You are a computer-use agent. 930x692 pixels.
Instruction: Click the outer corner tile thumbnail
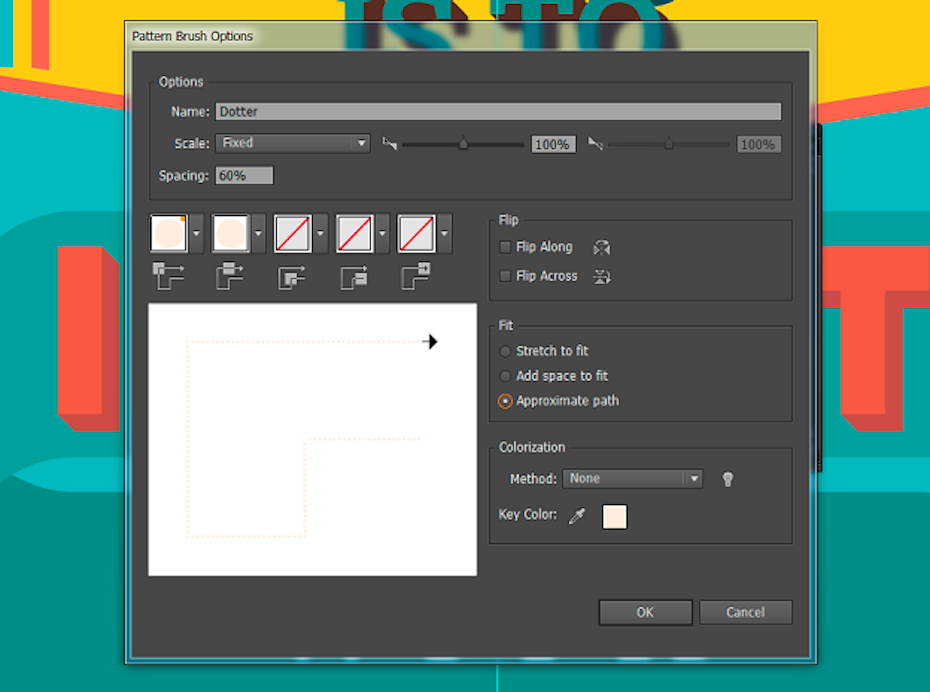(x=168, y=234)
